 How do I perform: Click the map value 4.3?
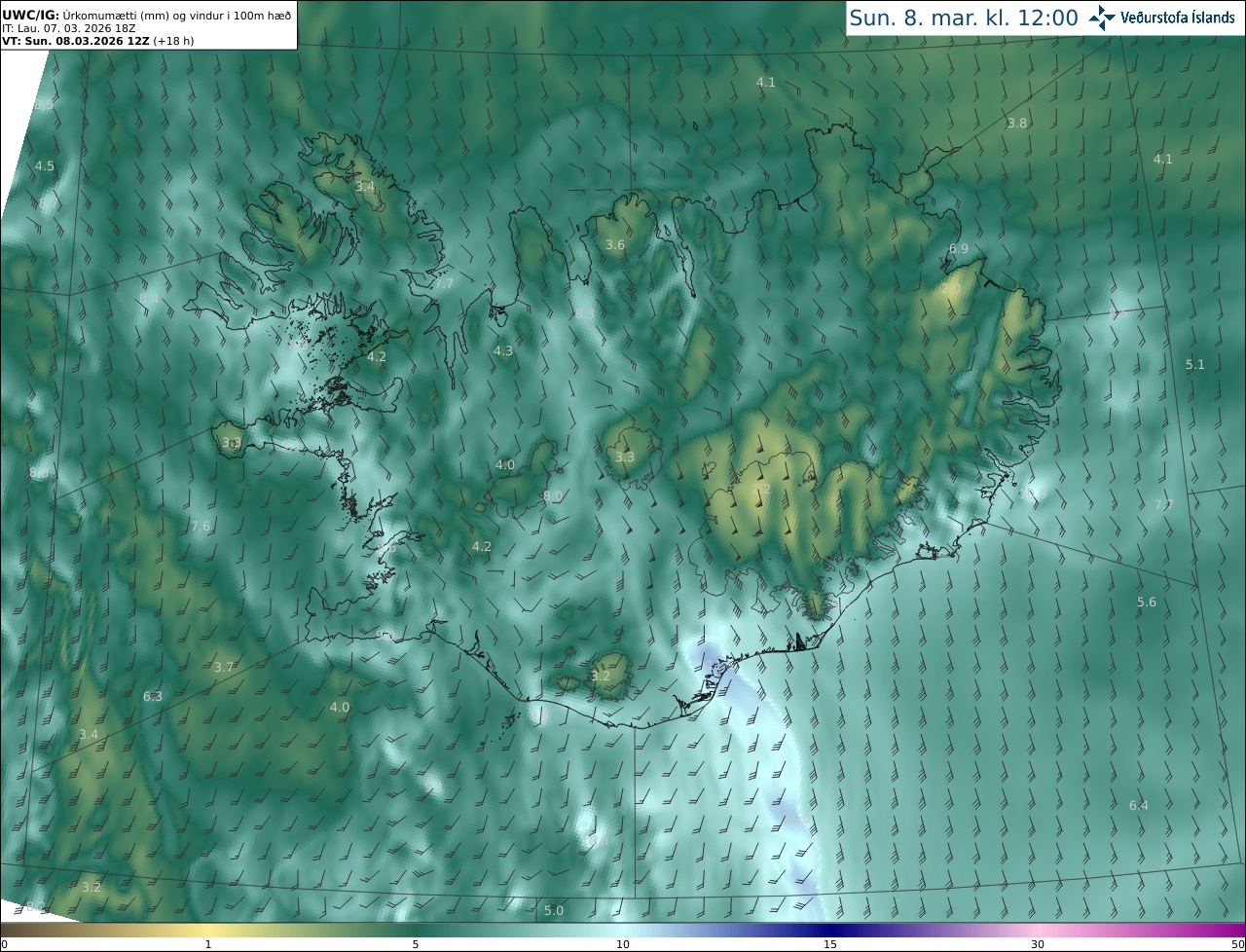(502, 350)
